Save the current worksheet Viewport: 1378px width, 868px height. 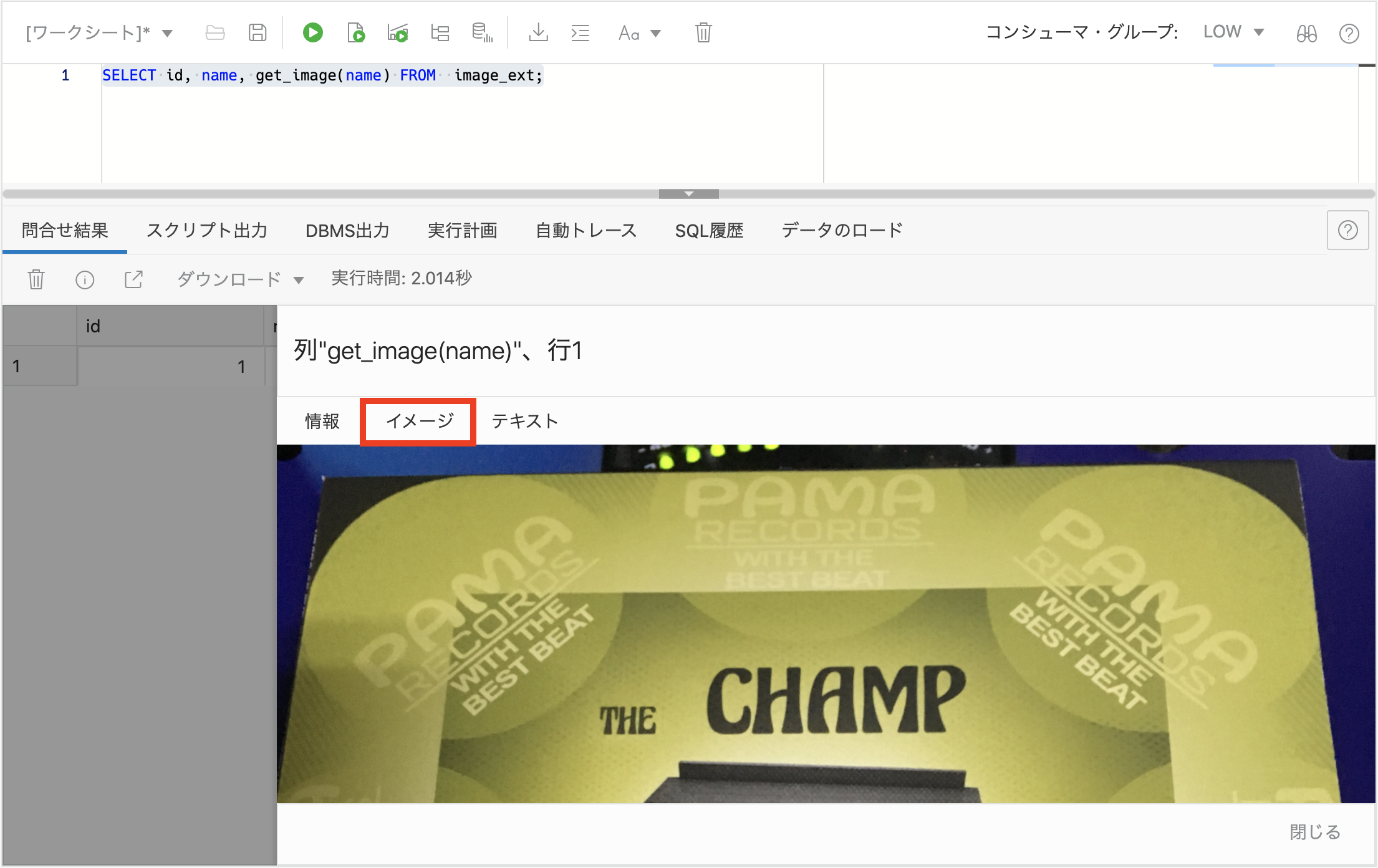[x=257, y=32]
